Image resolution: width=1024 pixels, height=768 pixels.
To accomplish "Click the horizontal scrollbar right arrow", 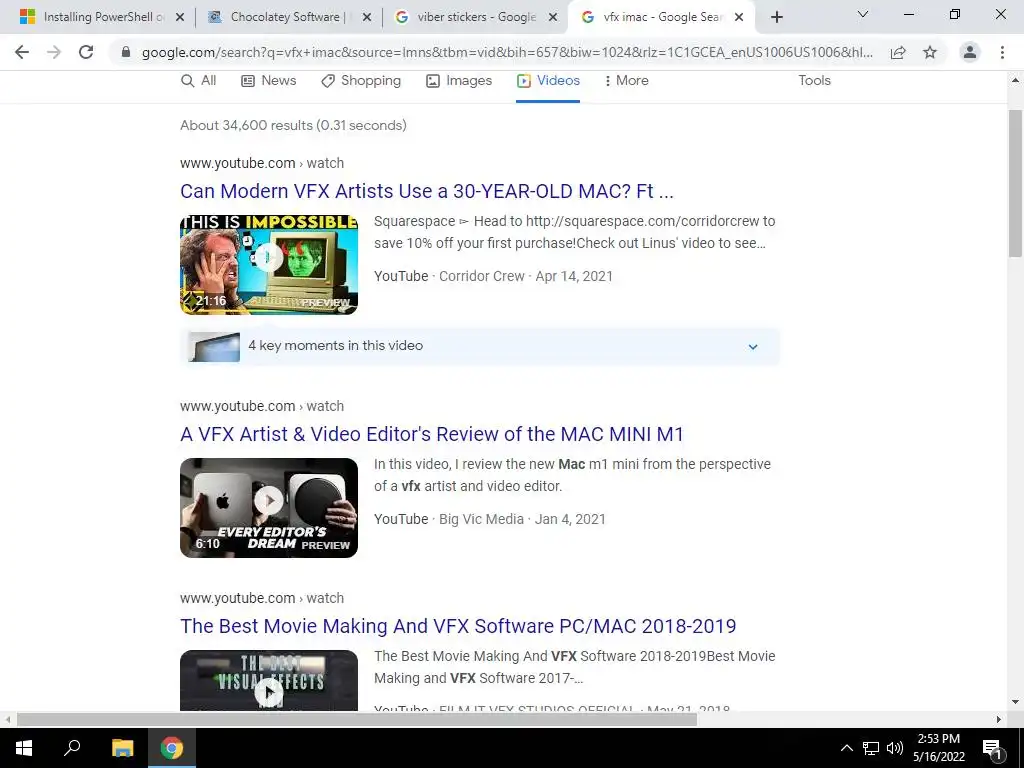I will 999,720.
